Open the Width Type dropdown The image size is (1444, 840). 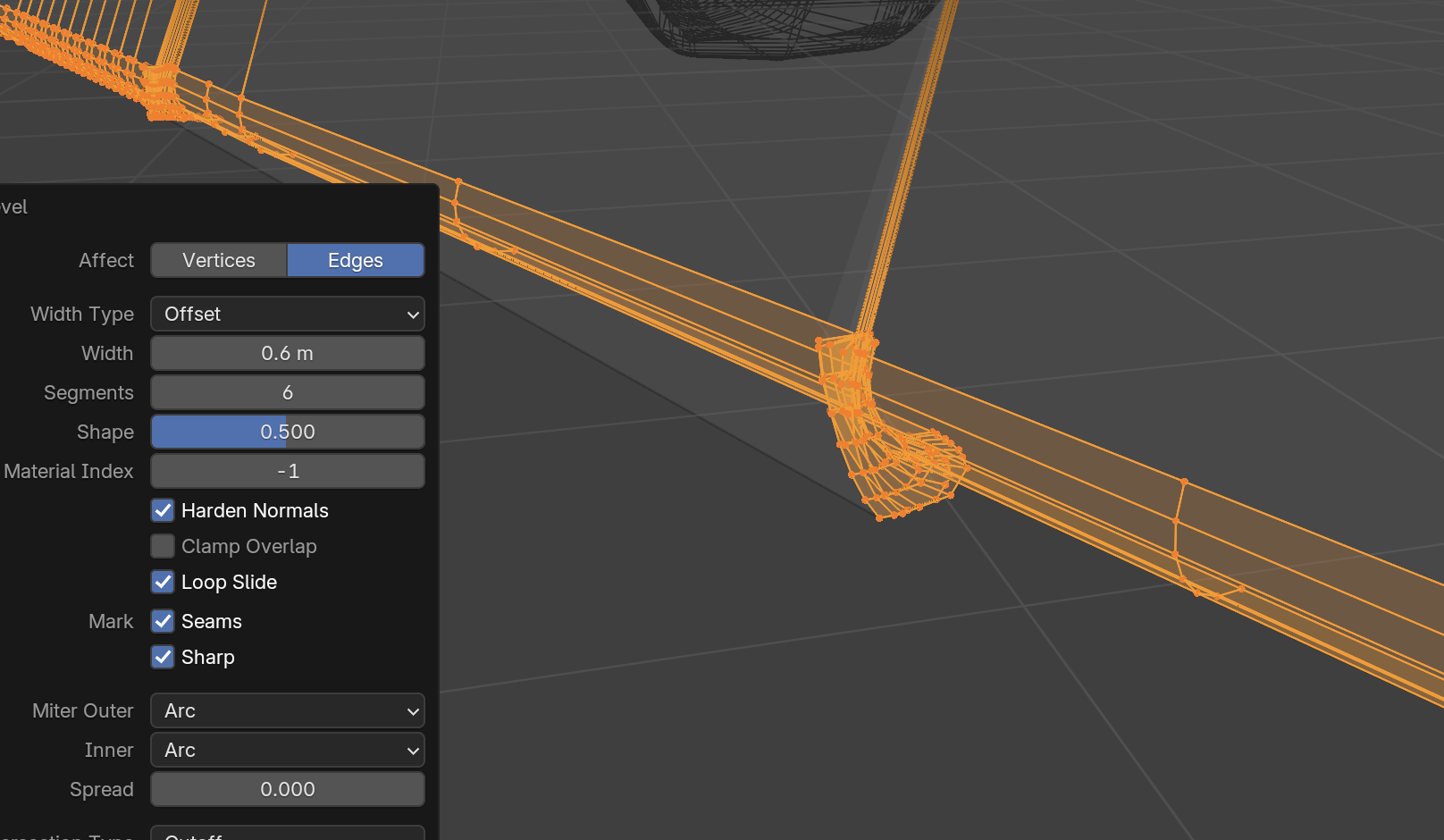pyautogui.click(x=287, y=314)
